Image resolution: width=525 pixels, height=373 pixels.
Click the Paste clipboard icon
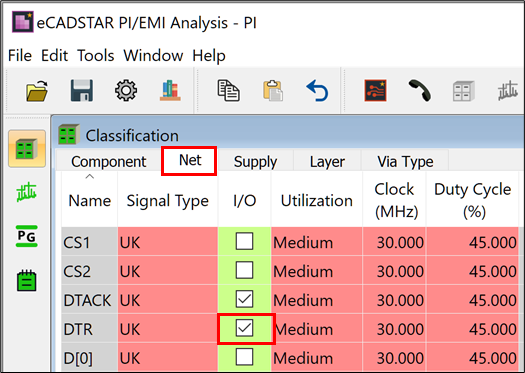click(273, 90)
